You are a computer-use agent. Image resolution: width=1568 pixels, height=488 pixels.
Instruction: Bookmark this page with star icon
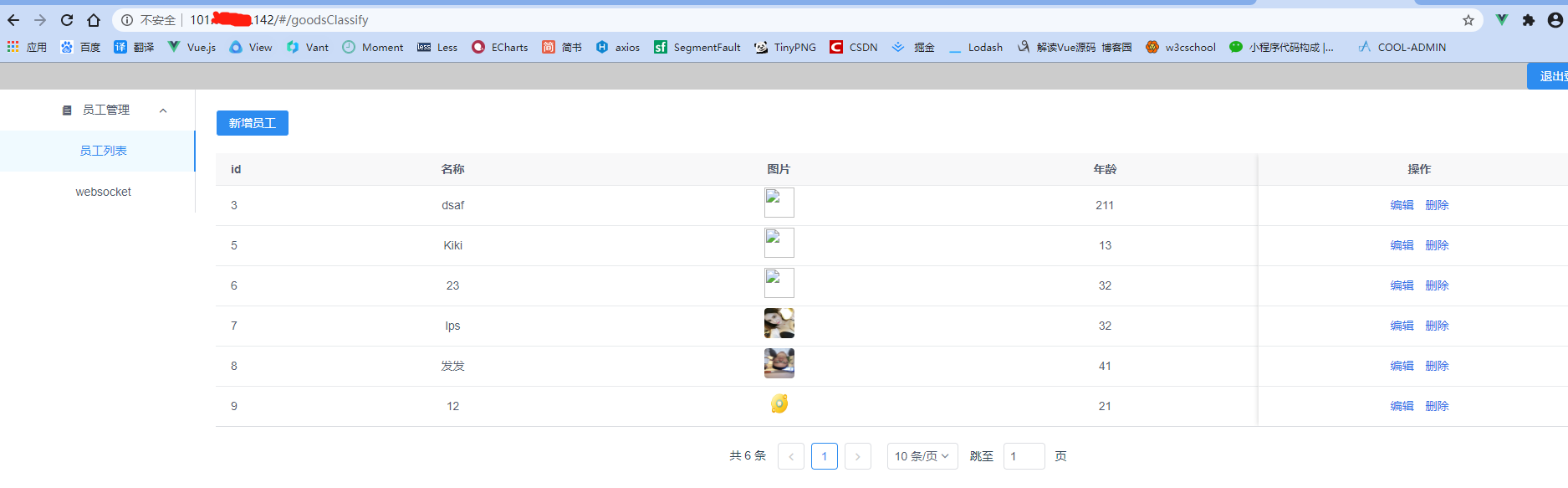[x=1468, y=20]
